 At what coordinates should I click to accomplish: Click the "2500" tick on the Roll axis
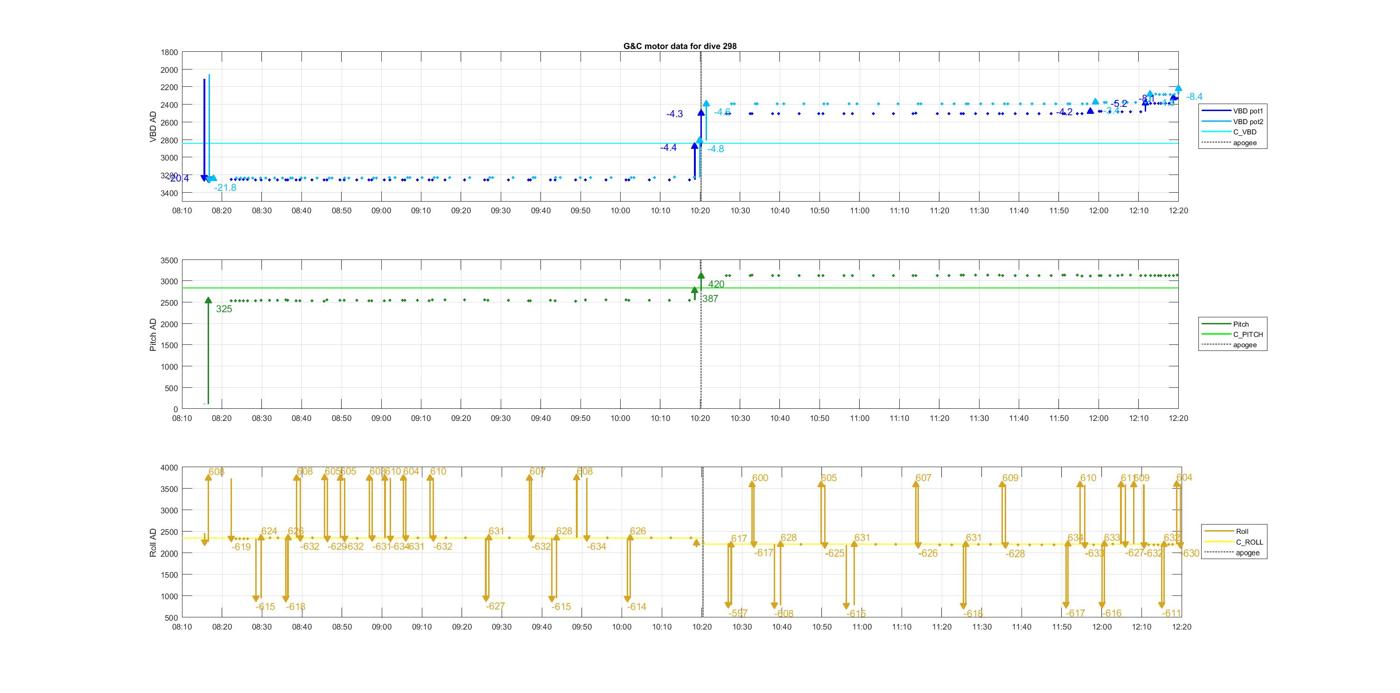pyautogui.click(x=169, y=531)
